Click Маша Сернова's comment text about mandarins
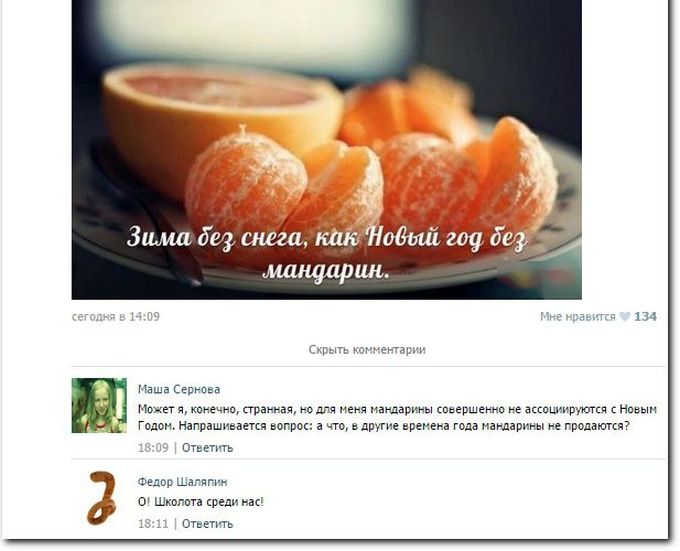 (x=397, y=417)
